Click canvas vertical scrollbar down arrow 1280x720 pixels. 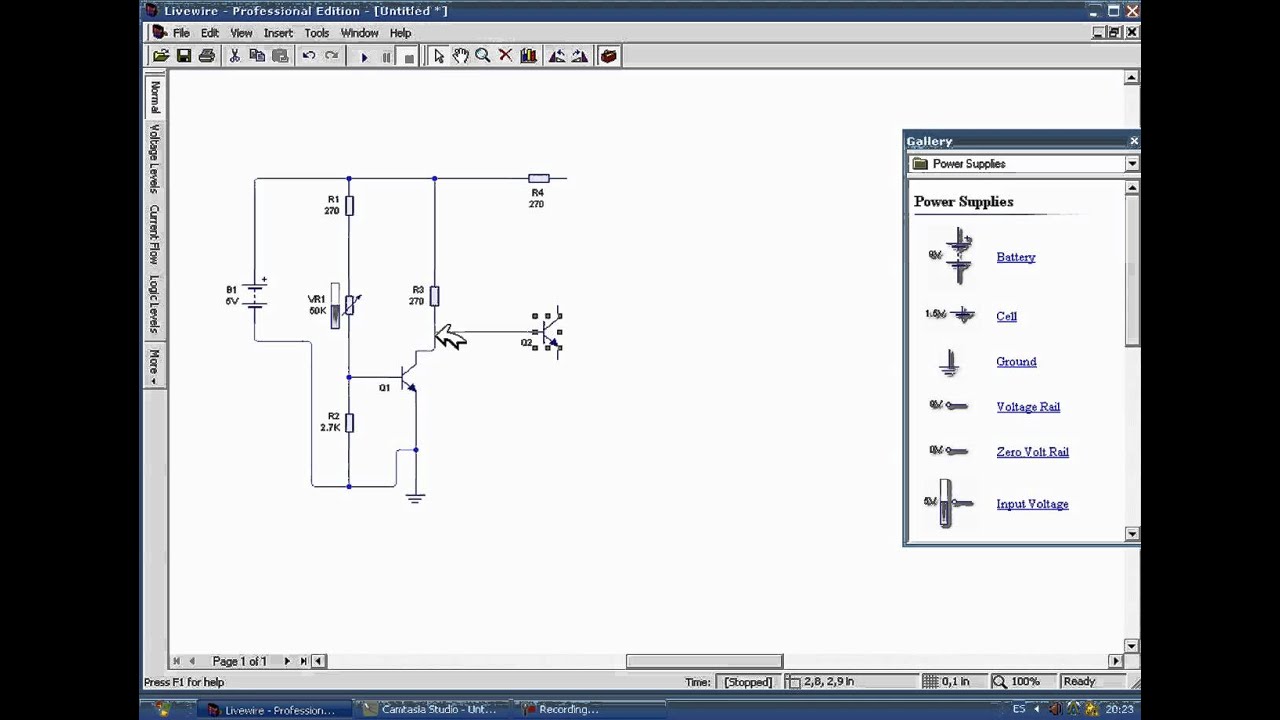pyautogui.click(x=1132, y=646)
